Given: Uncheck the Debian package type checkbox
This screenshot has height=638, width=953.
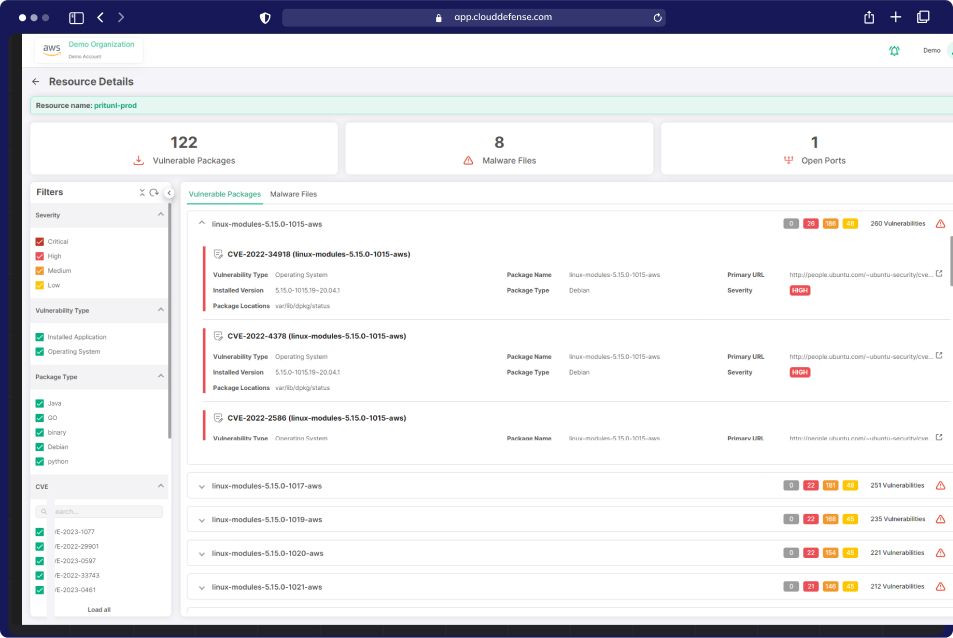Looking at the screenshot, I should tap(40, 447).
